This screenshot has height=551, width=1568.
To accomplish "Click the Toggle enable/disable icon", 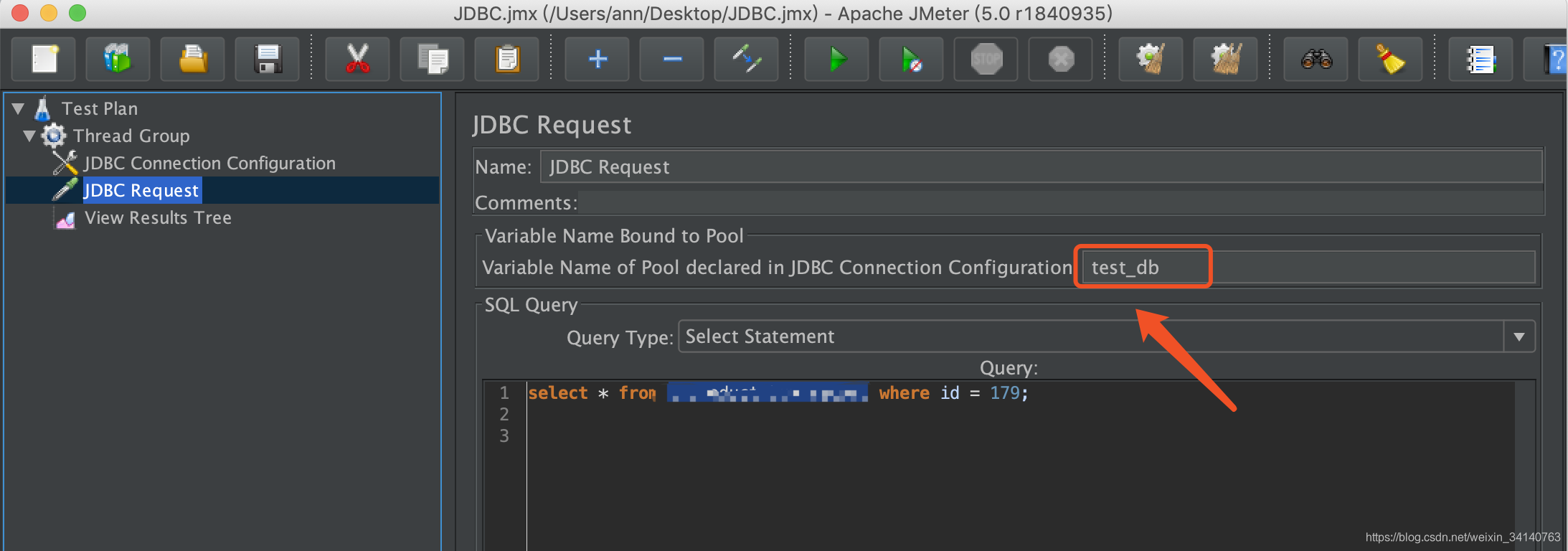I will (x=747, y=59).
